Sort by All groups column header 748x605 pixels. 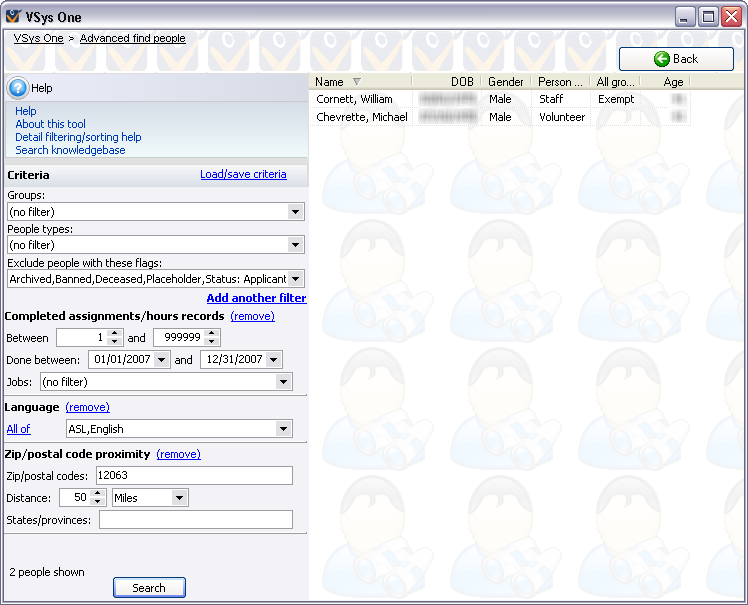point(615,82)
